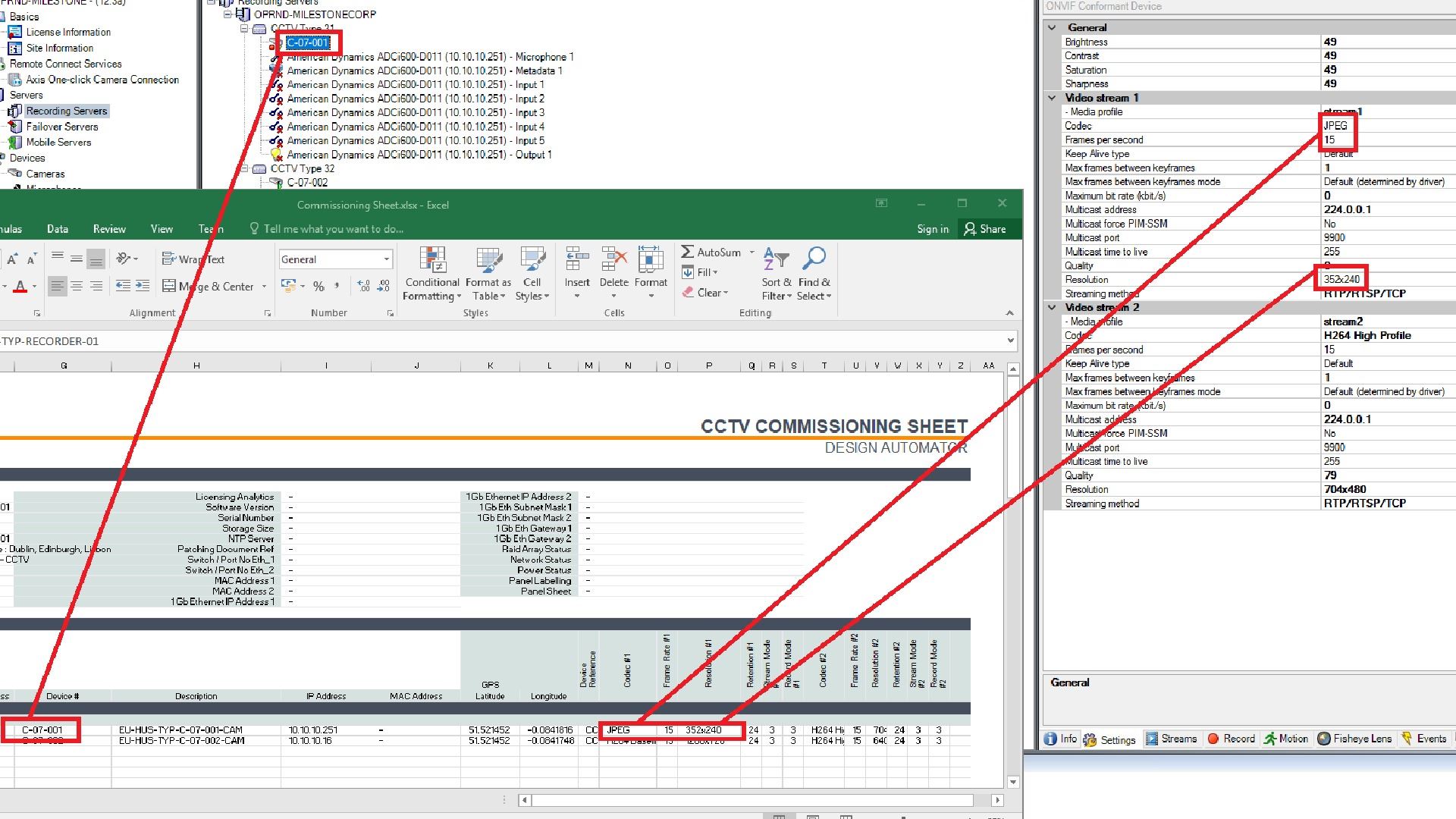Image resolution: width=1456 pixels, height=819 pixels.
Task: Open the View ribbon tab
Action: tap(162, 229)
